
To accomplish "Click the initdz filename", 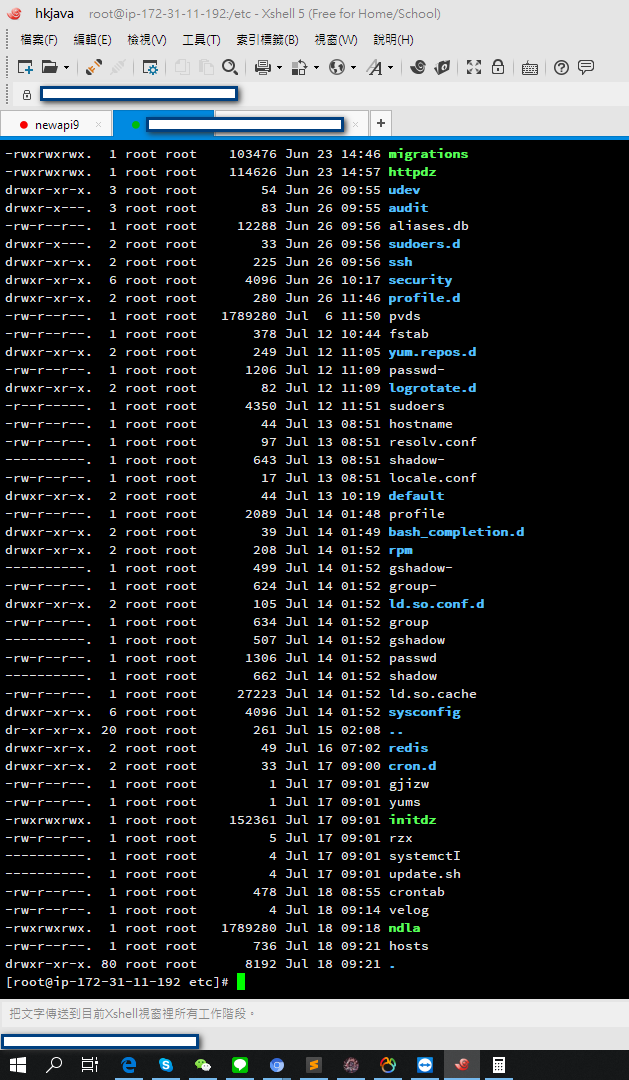I will [x=412, y=820].
